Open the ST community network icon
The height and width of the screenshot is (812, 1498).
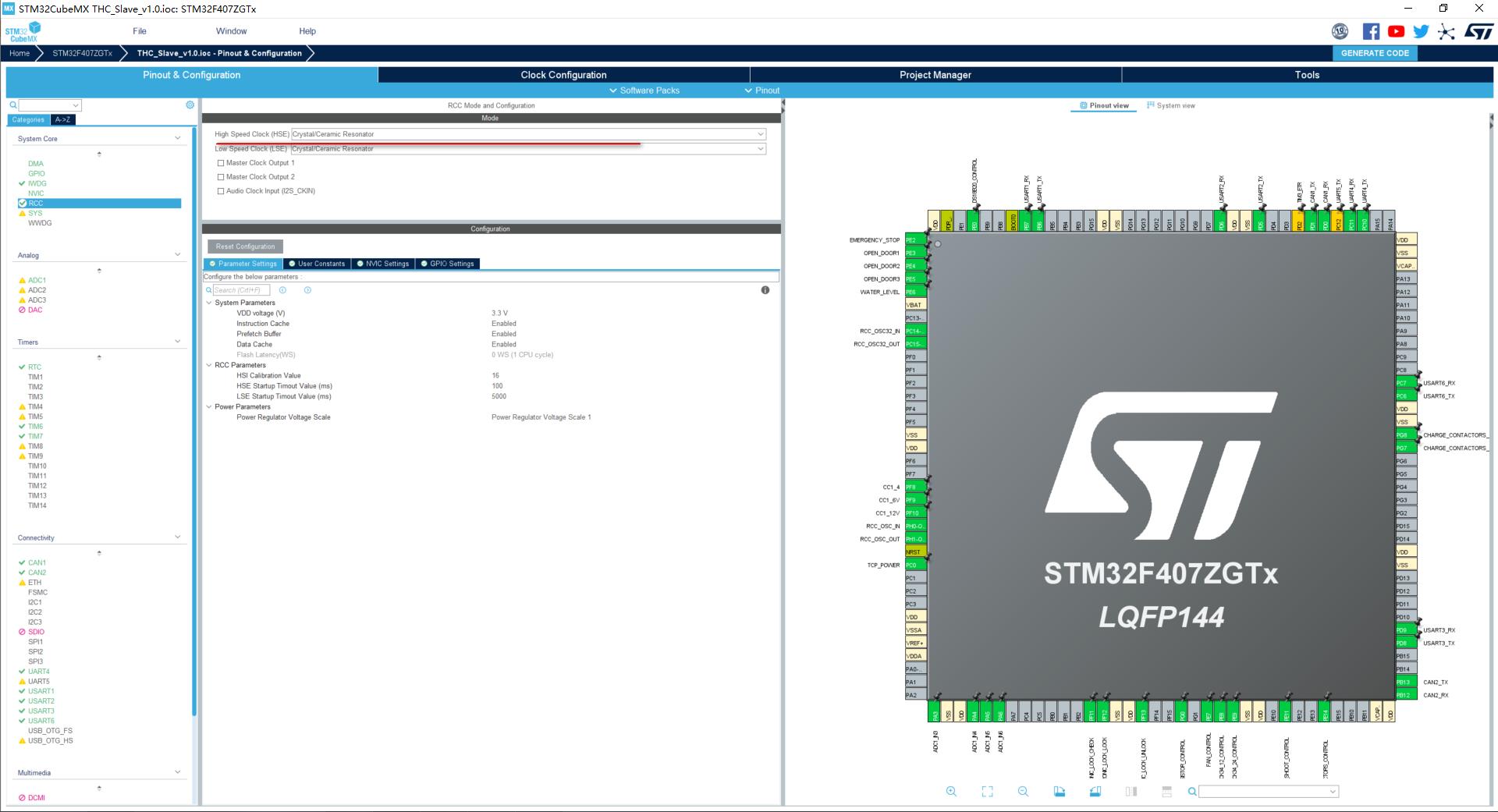tap(1446, 31)
